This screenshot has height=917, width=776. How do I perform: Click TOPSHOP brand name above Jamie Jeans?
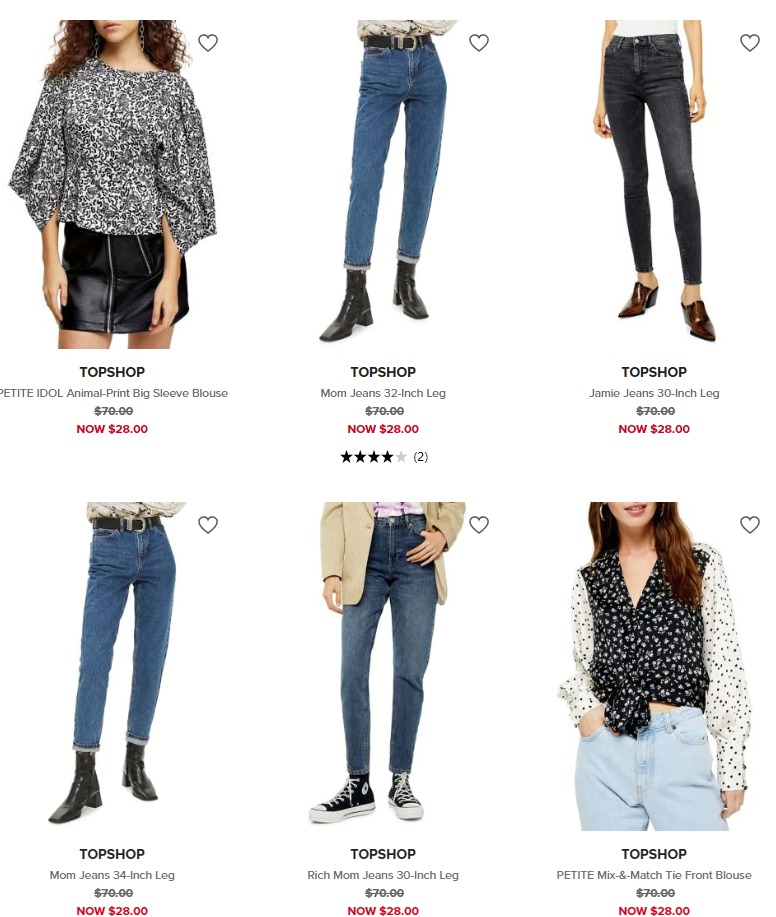click(x=654, y=372)
